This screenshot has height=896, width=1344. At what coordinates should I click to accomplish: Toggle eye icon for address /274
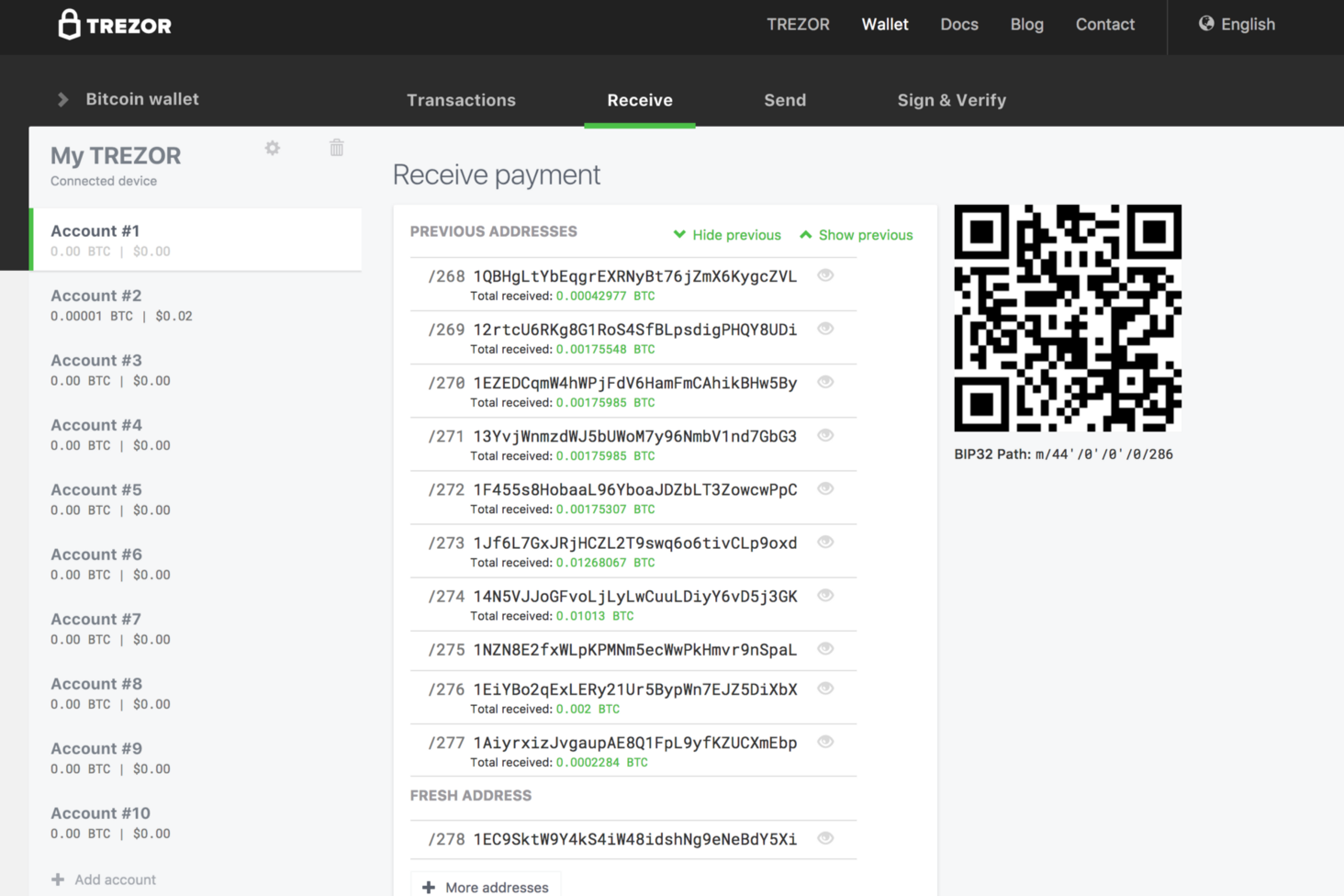click(825, 595)
